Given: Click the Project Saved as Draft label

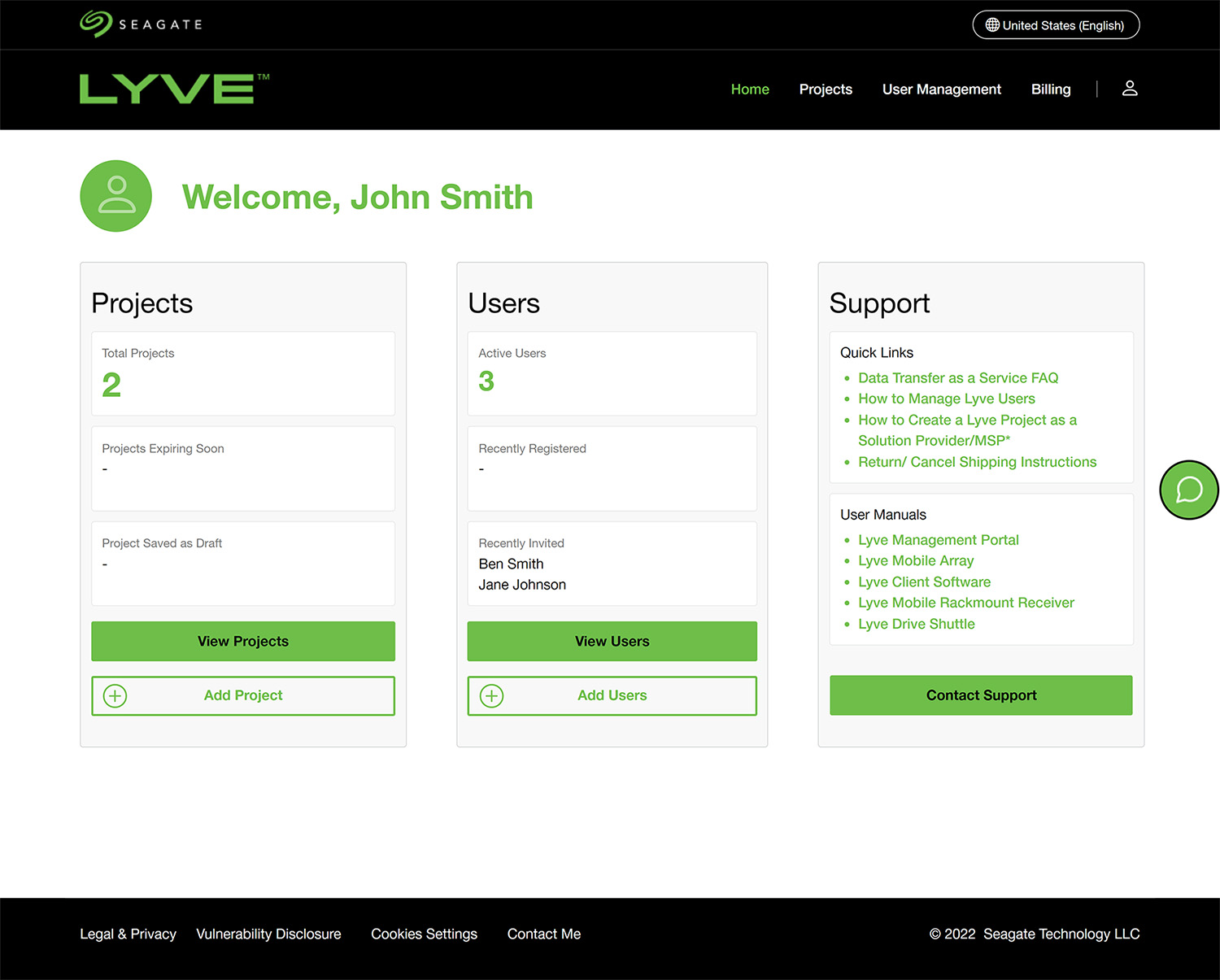Looking at the screenshot, I should pyautogui.click(x=162, y=543).
